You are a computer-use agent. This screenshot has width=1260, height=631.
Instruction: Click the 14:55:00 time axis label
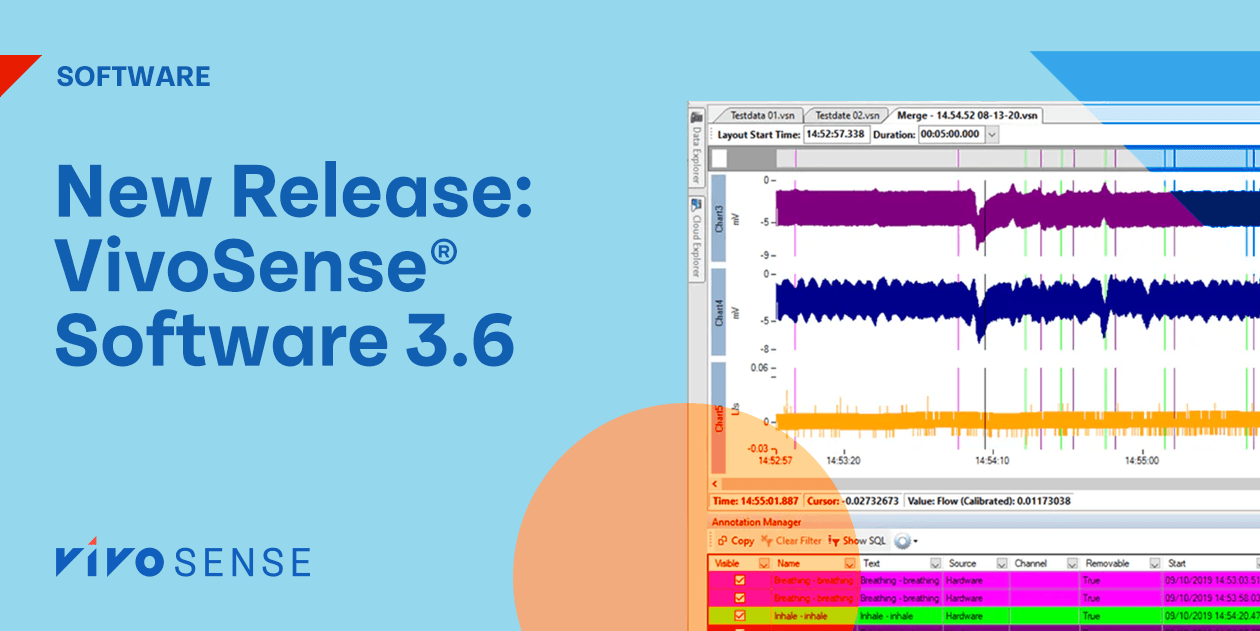coord(1141,461)
